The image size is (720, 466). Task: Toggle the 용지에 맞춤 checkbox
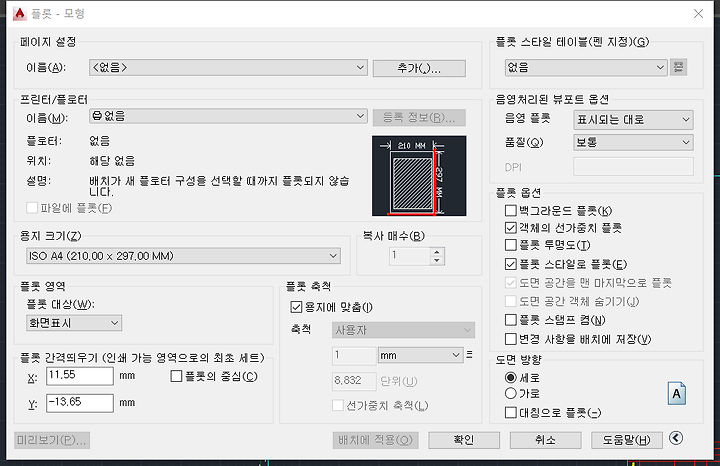click(x=296, y=307)
